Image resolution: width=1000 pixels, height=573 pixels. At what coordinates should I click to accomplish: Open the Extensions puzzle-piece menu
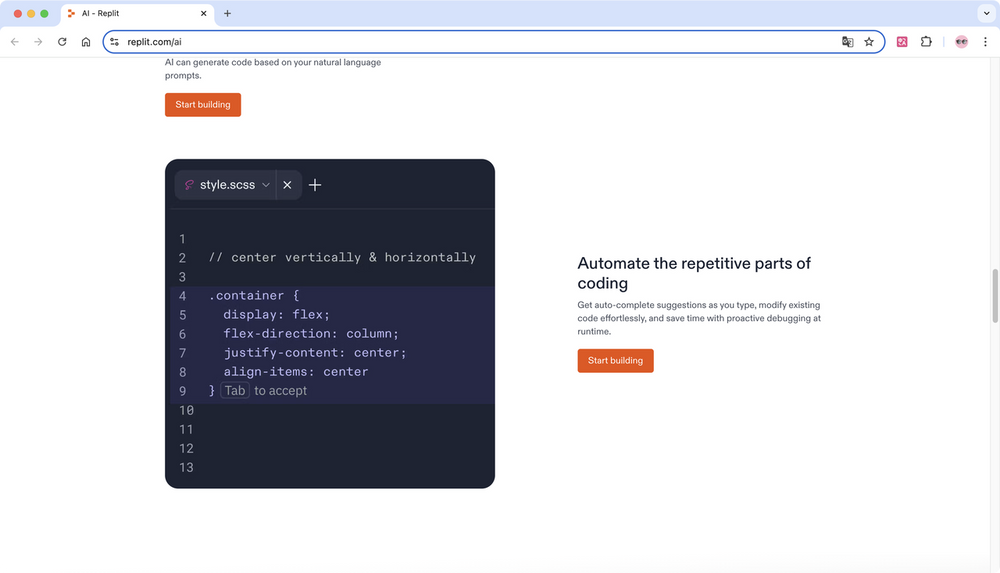(x=926, y=42)
